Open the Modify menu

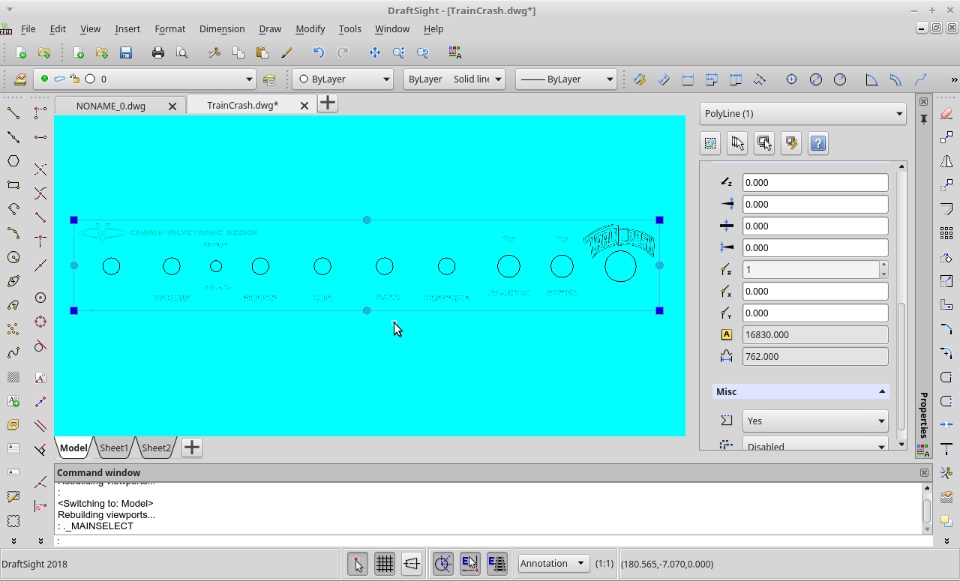click(x=310, y=29)
